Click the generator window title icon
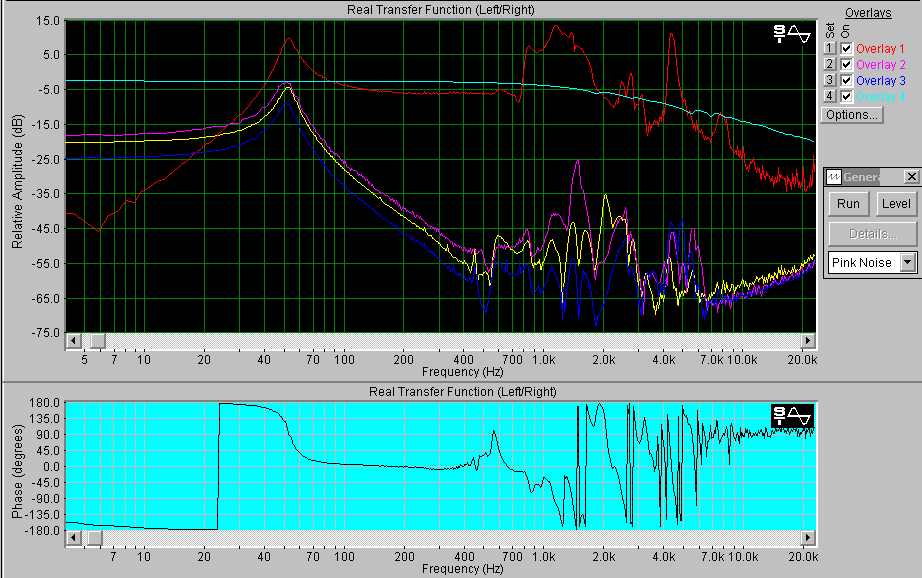This screenshot has width=922, height=578. pos(834,176)
